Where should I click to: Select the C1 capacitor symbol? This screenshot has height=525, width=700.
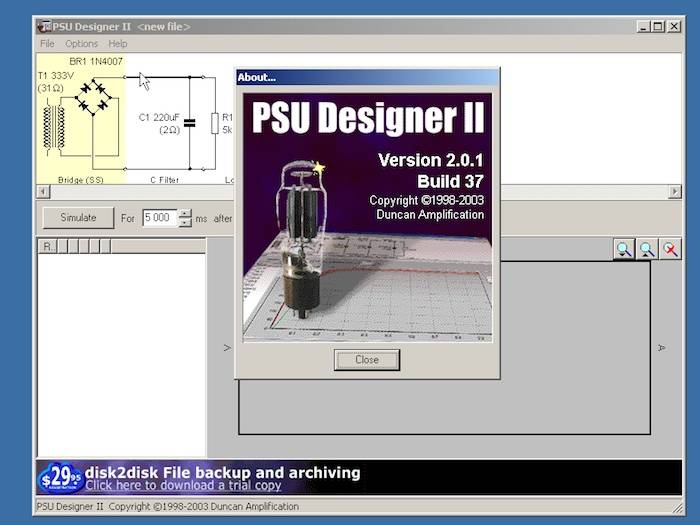point(190,123)
